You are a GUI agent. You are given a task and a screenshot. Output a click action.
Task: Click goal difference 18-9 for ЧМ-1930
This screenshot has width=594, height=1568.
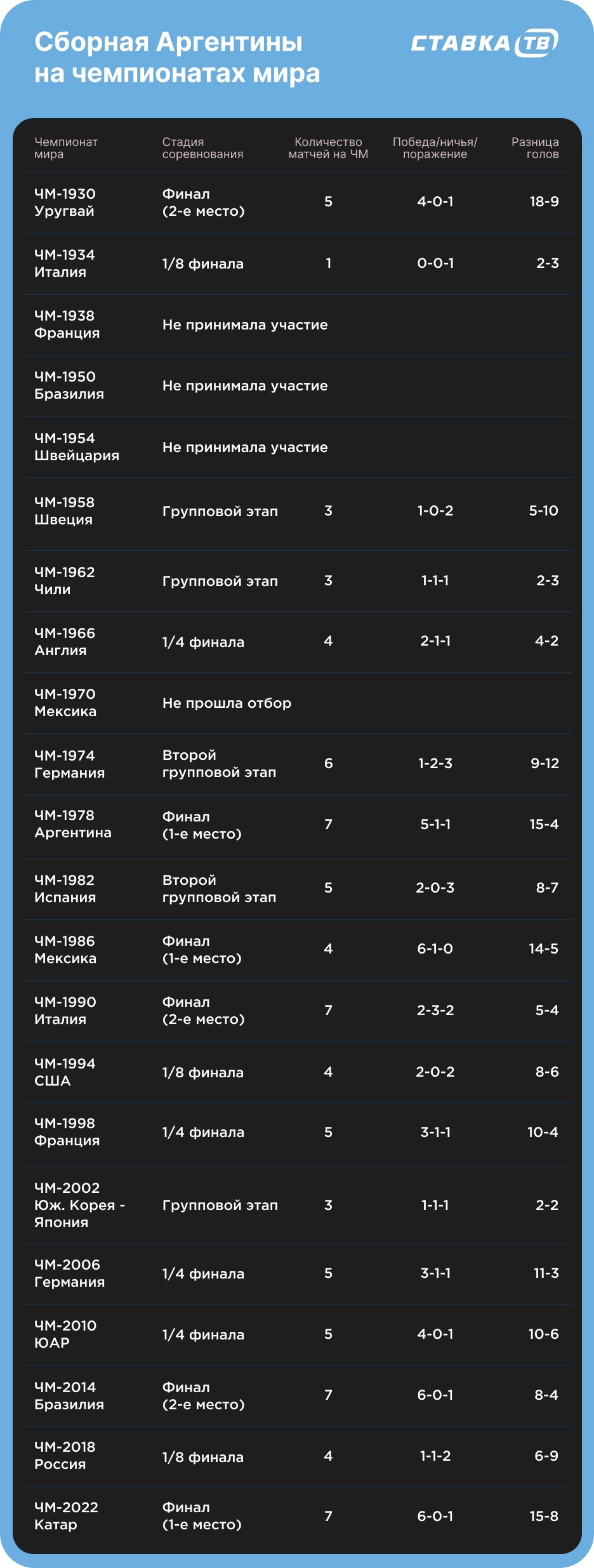pyautogui.click(x=544, y=201)
